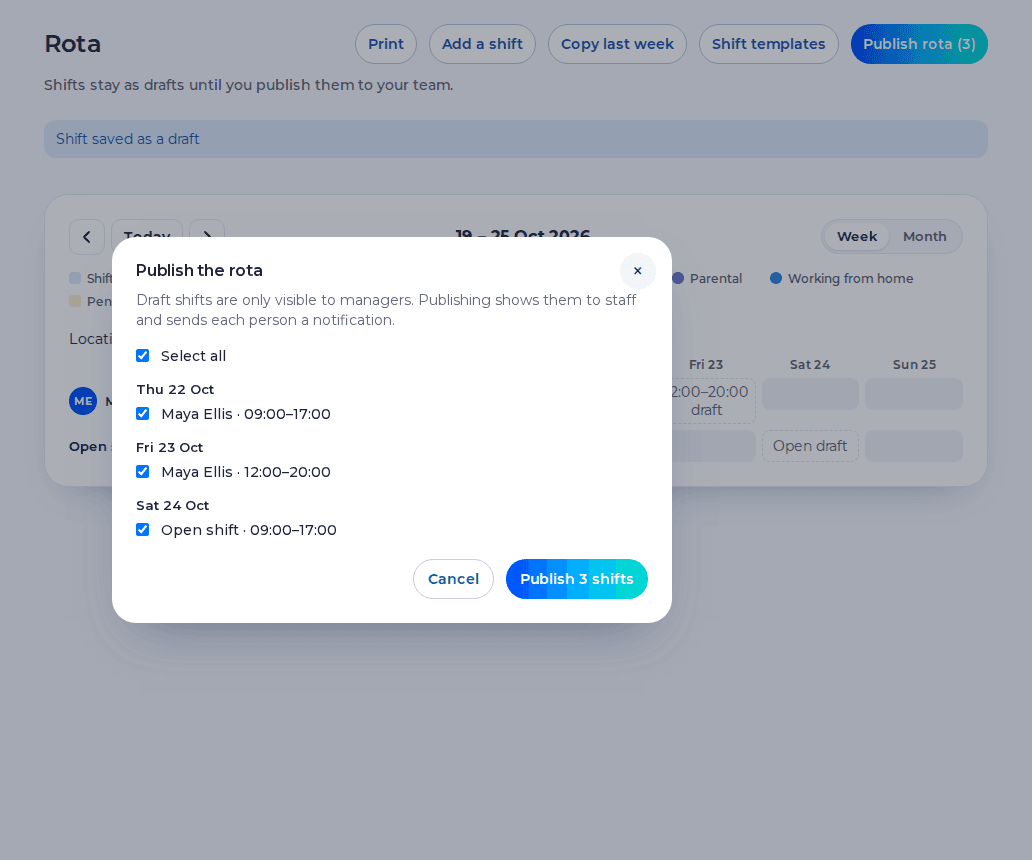This screenshot has height=860, width=1032.
Task: Confirm with Publish 3 shifts button
Action: pyautogui.click(x=577, y=579)
